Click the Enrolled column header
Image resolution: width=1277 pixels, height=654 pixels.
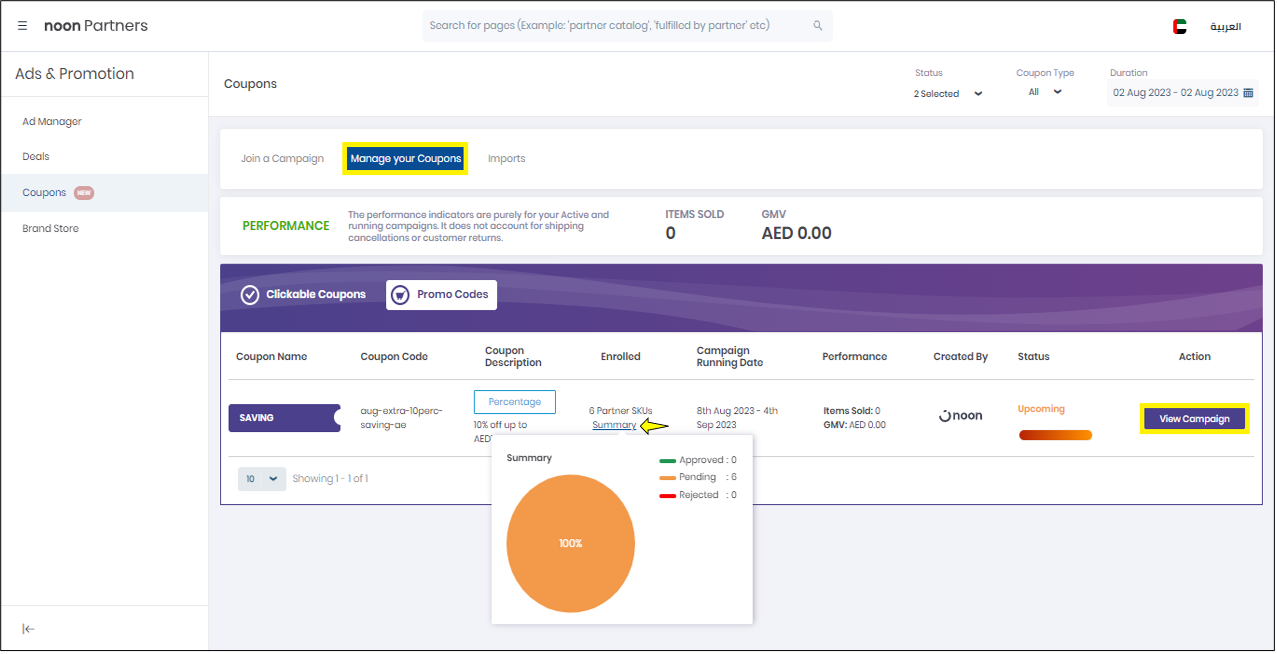pyautogui.click(x=621, y=357)
